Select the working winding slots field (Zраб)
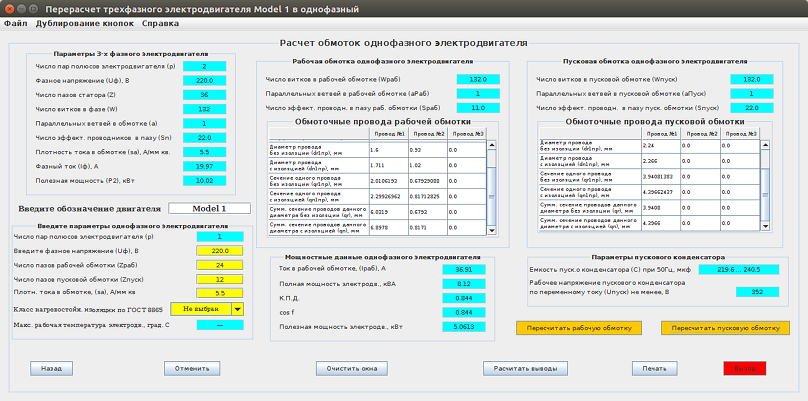 pos(219,265)
